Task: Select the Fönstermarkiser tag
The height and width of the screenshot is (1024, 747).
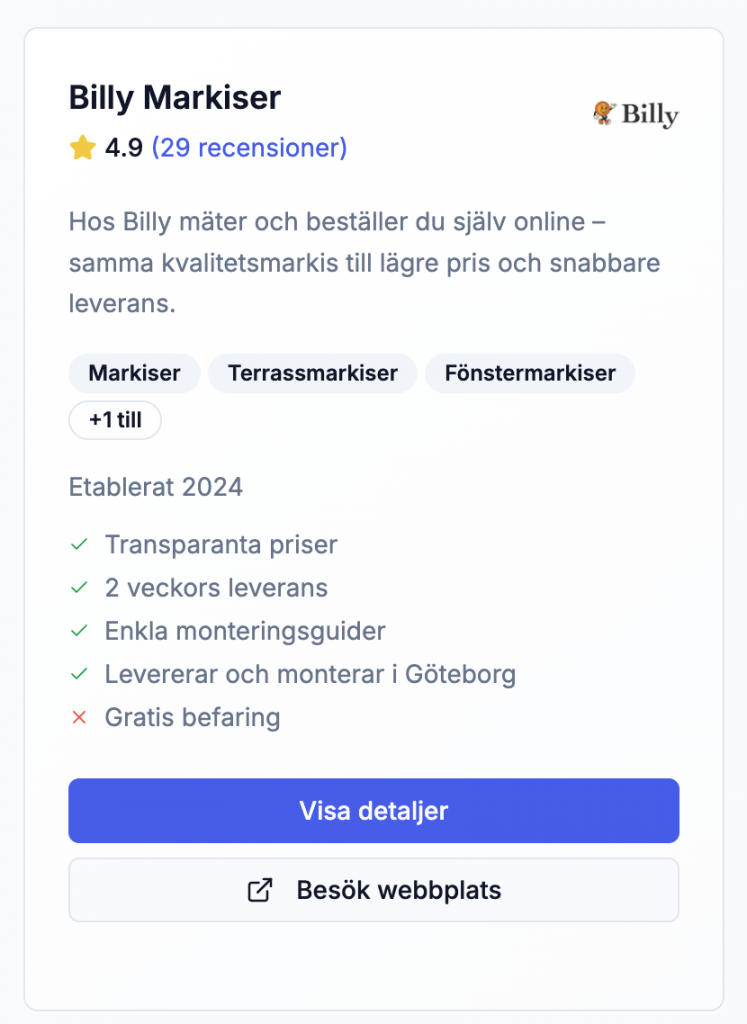Action: [x=530, y=373]
